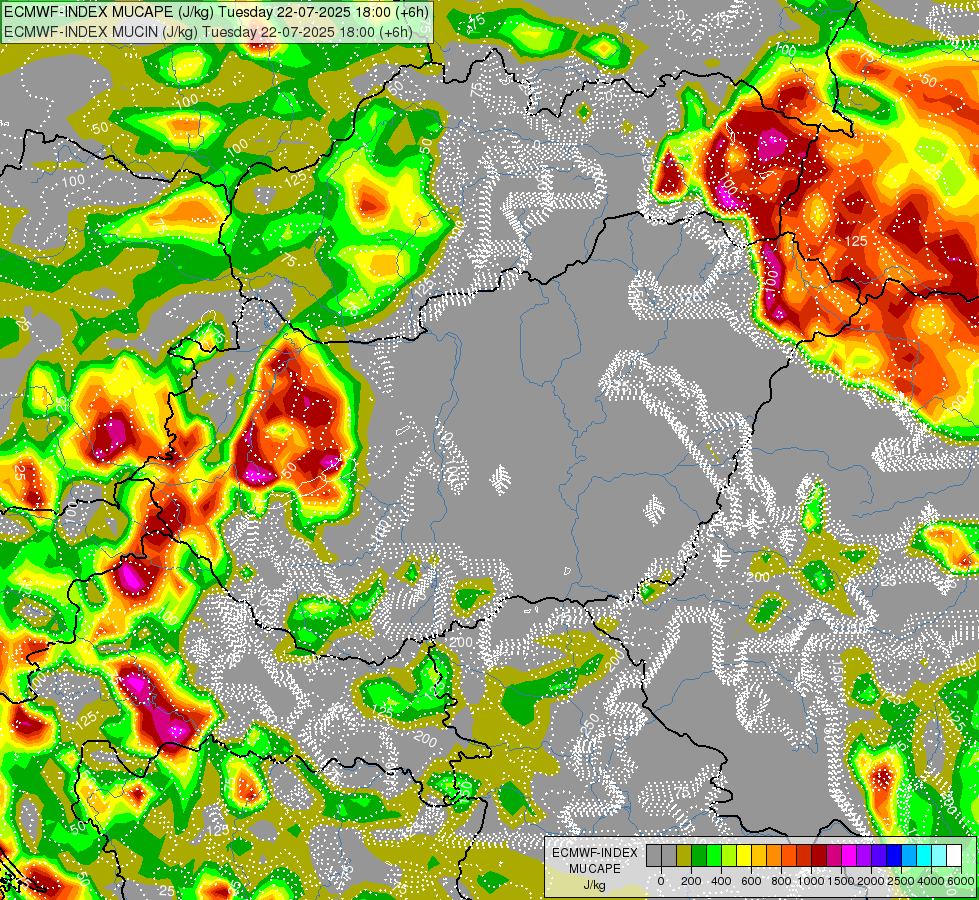Click the legend tick label 1500
The height and width of the screenshot is (900, 979).
[x=842, y=881]
